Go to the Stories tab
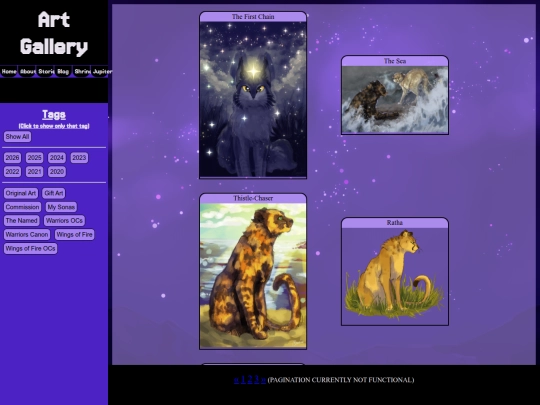The height and width of the screenshot is (405, 540). point(46,72)
